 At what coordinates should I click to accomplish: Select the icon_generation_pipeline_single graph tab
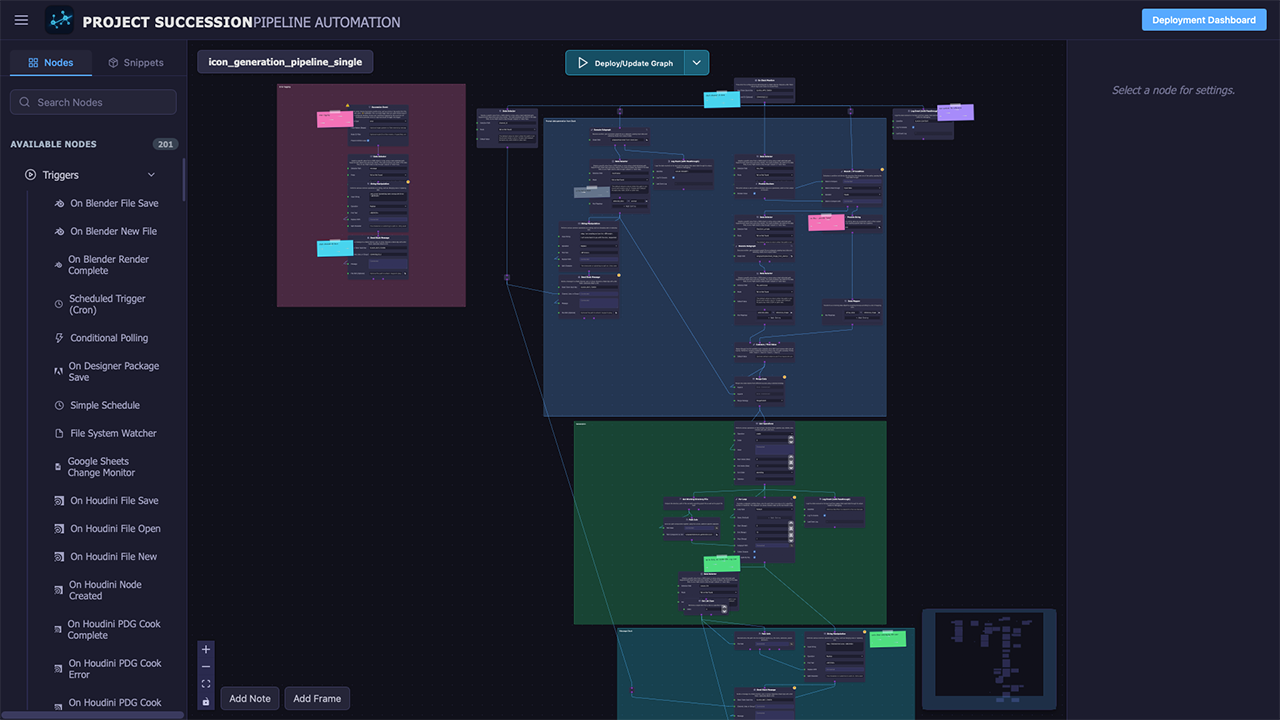click(x=285, y=62)
